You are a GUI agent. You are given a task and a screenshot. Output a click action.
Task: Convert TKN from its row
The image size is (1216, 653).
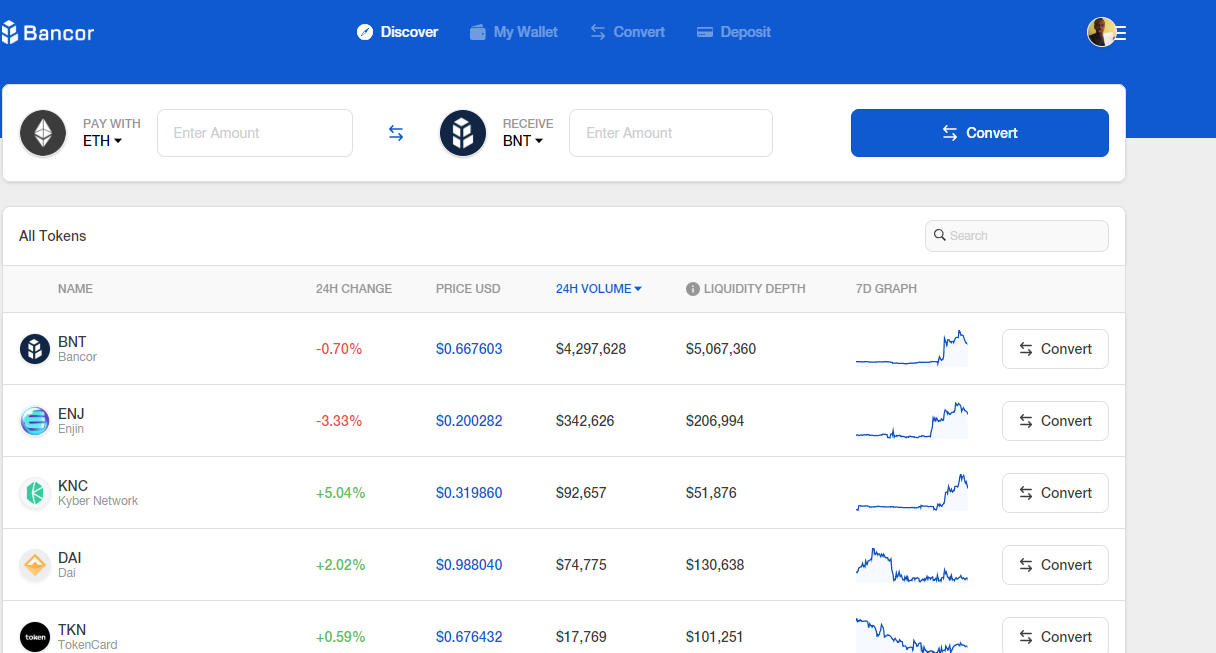(x=1055, y=635)
